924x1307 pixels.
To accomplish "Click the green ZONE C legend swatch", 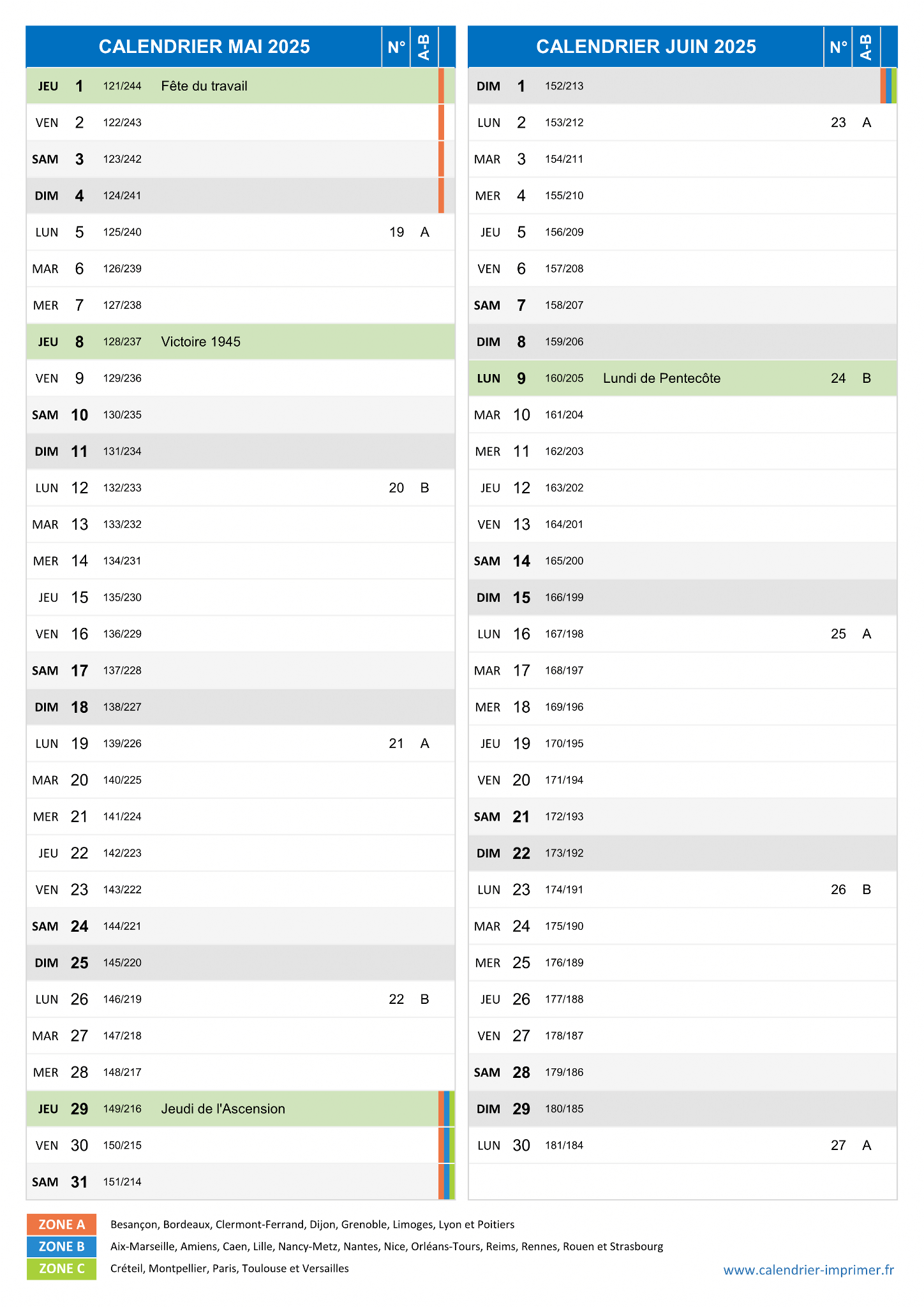I will click(x=61, y=1268).
